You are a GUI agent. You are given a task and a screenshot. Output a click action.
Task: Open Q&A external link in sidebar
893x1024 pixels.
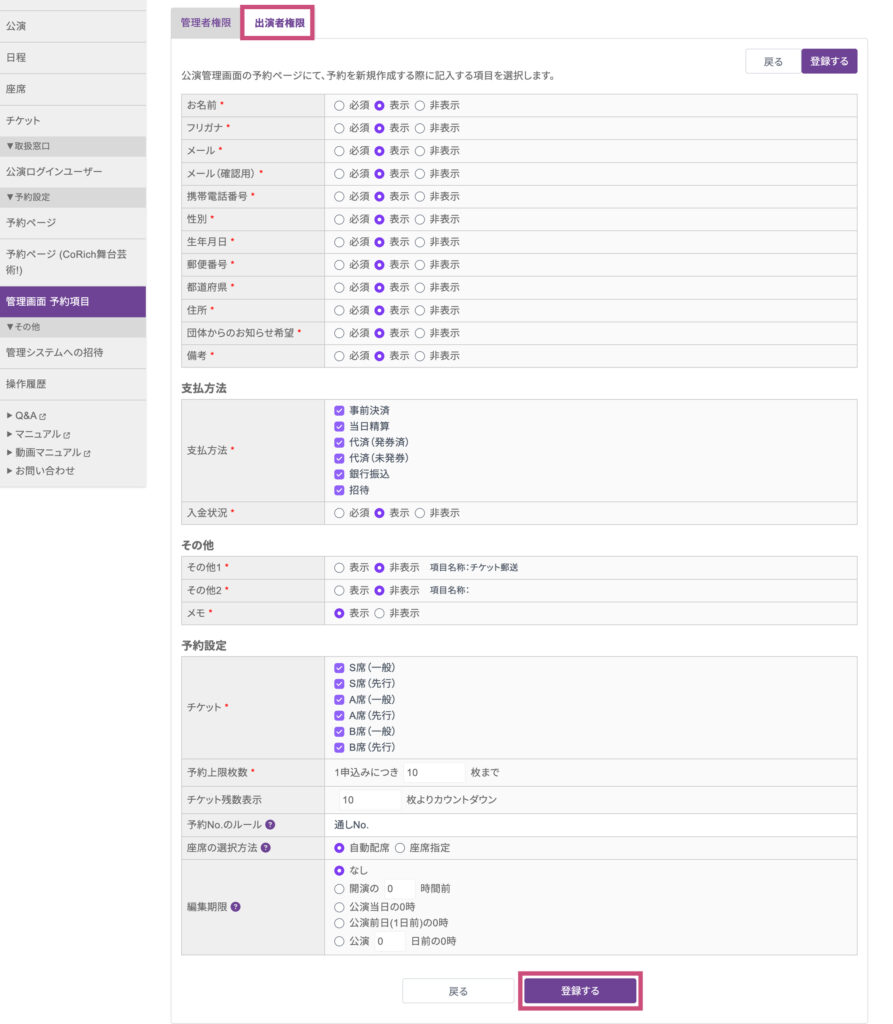tap(26, 415)
